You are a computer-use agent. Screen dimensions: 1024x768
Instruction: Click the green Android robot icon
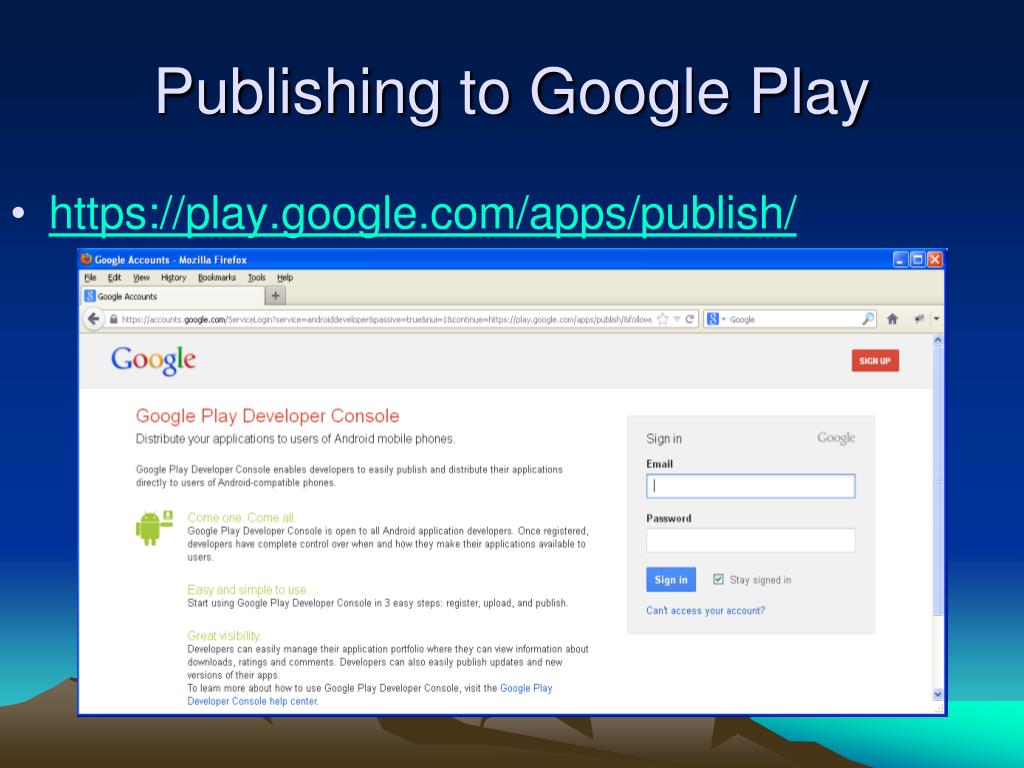tap(154, 528)
